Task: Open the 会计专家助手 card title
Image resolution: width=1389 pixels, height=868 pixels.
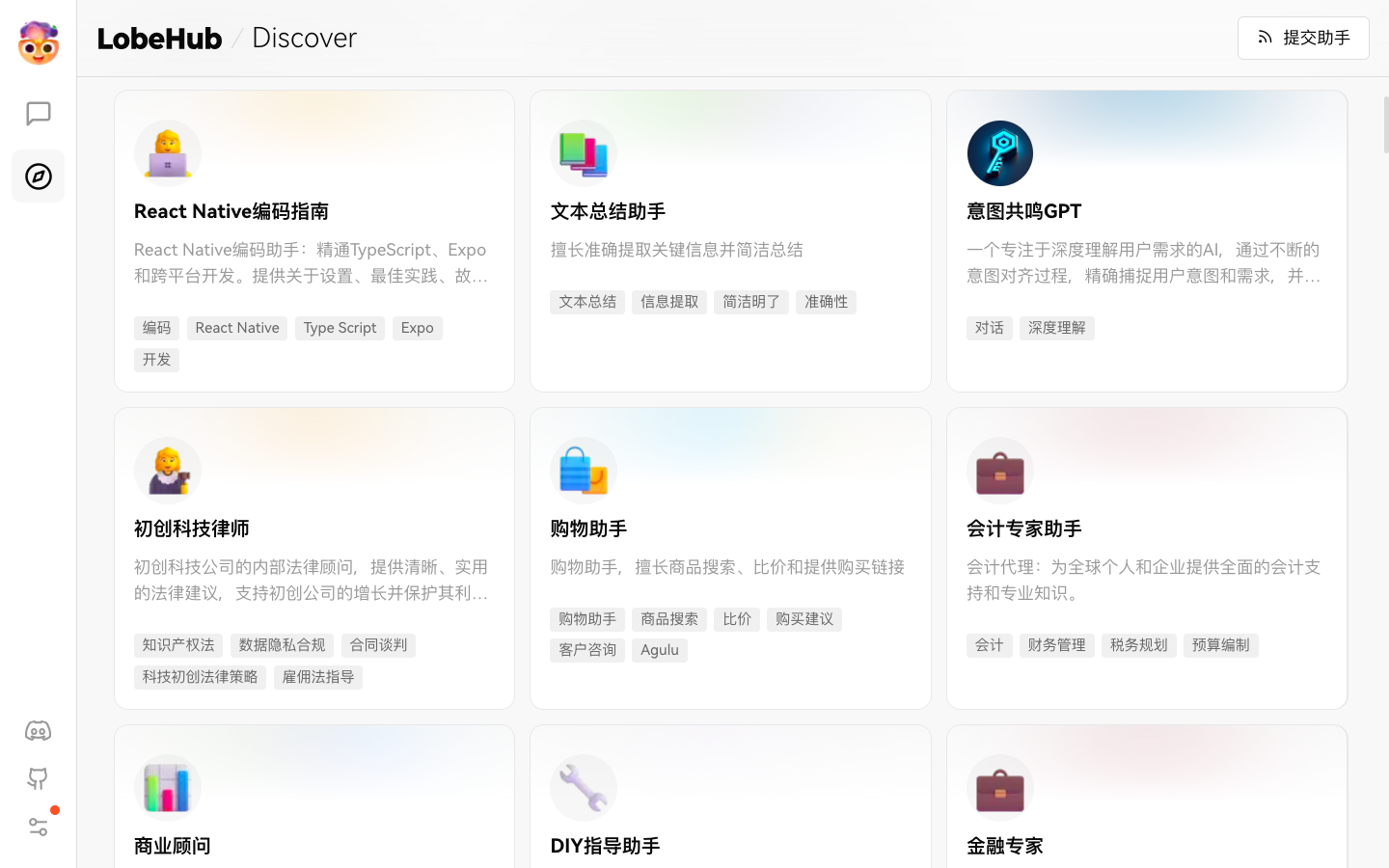Action: point(1024,529)
